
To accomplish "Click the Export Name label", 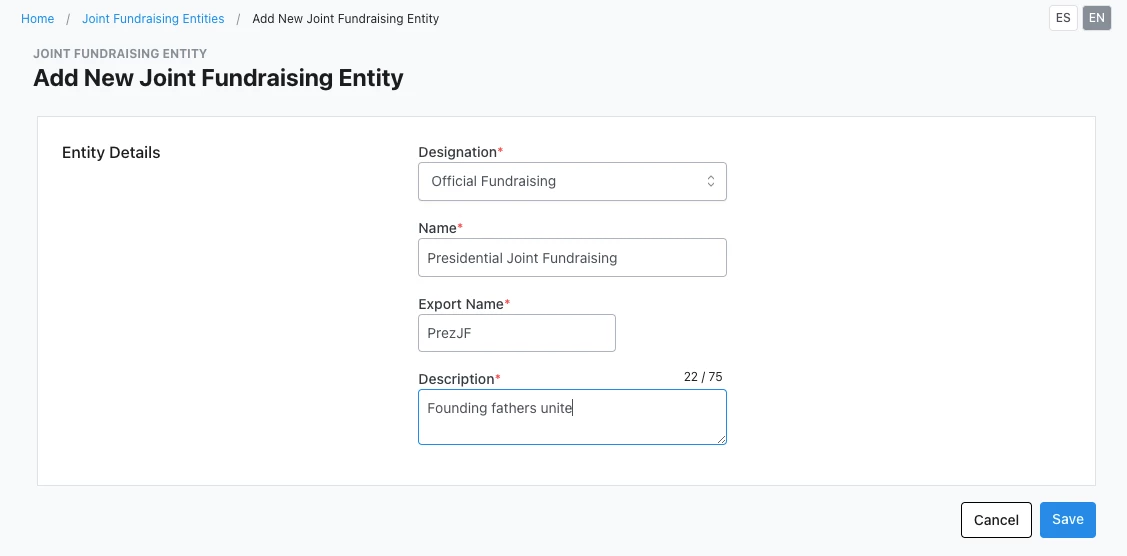I will [460, 303].
